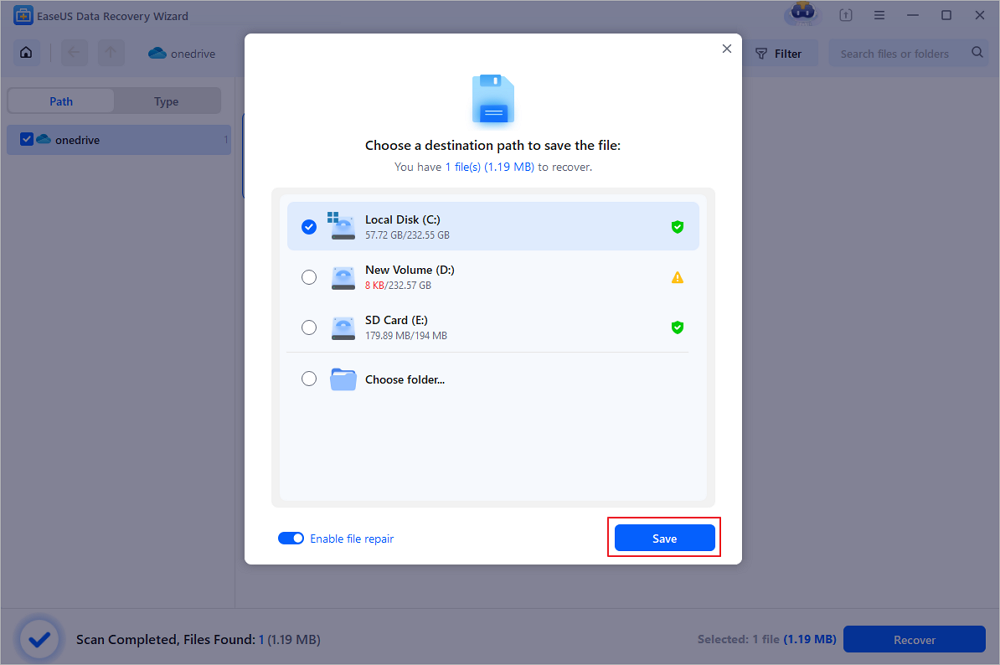Click the 1 file(s) (1.19 MB) link
This screenshot has width=1000, height=665.
pos(489,166)
